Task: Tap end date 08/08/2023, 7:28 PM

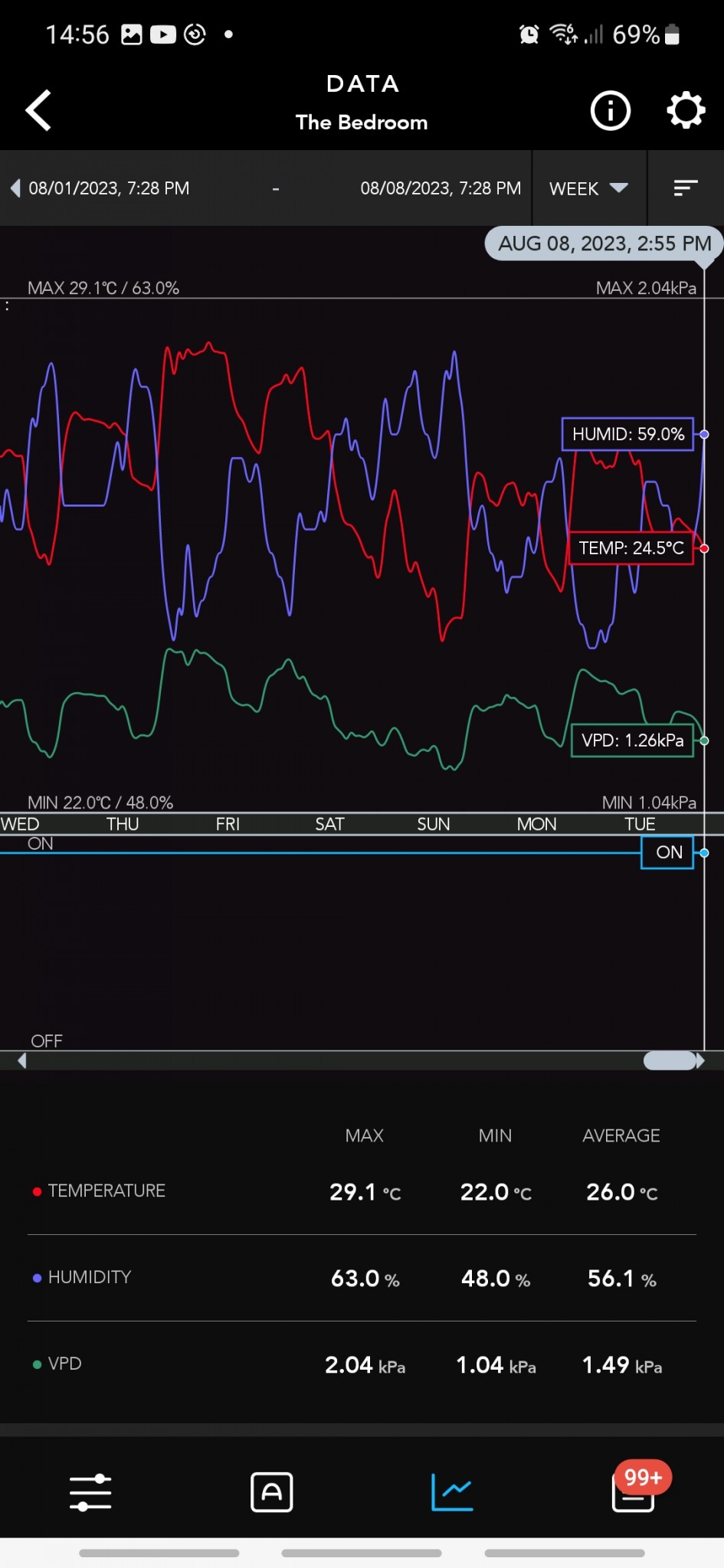Action: (441, 188)
